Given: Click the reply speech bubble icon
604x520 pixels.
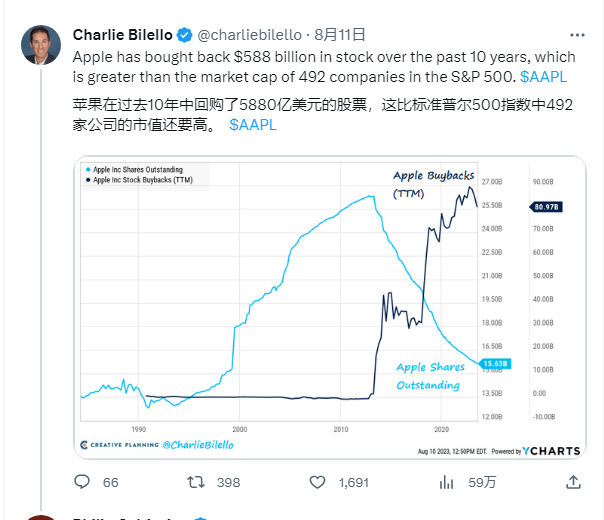Looking at the screenshot, I should (x=82, y=482).
